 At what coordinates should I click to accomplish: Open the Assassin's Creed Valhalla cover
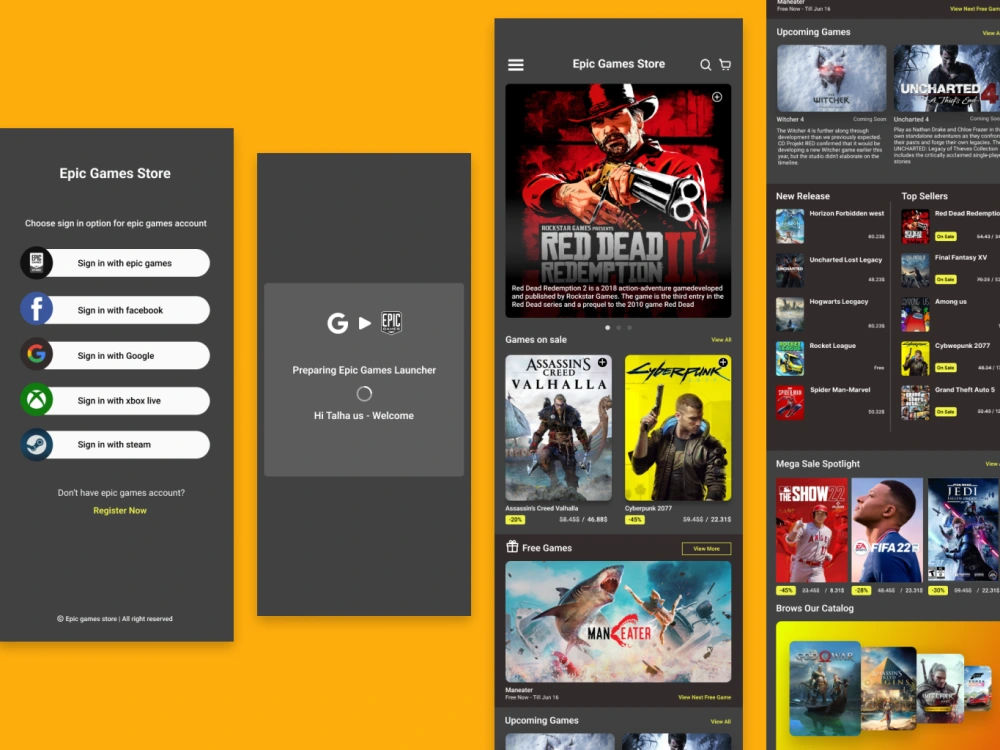[x=559, y=427]
